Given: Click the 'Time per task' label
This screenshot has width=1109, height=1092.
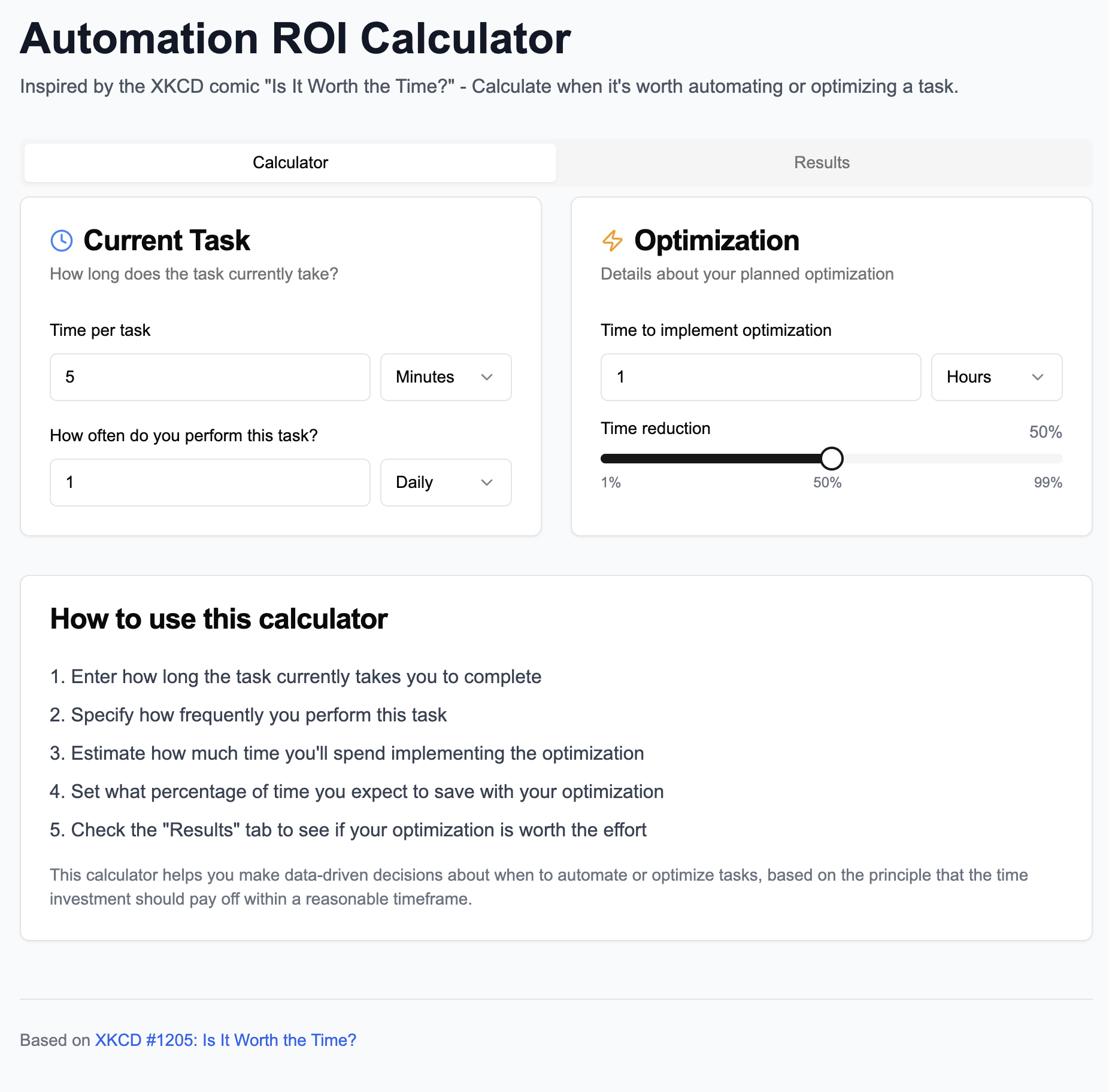Looking at the screenshot, I should [100, 330].
